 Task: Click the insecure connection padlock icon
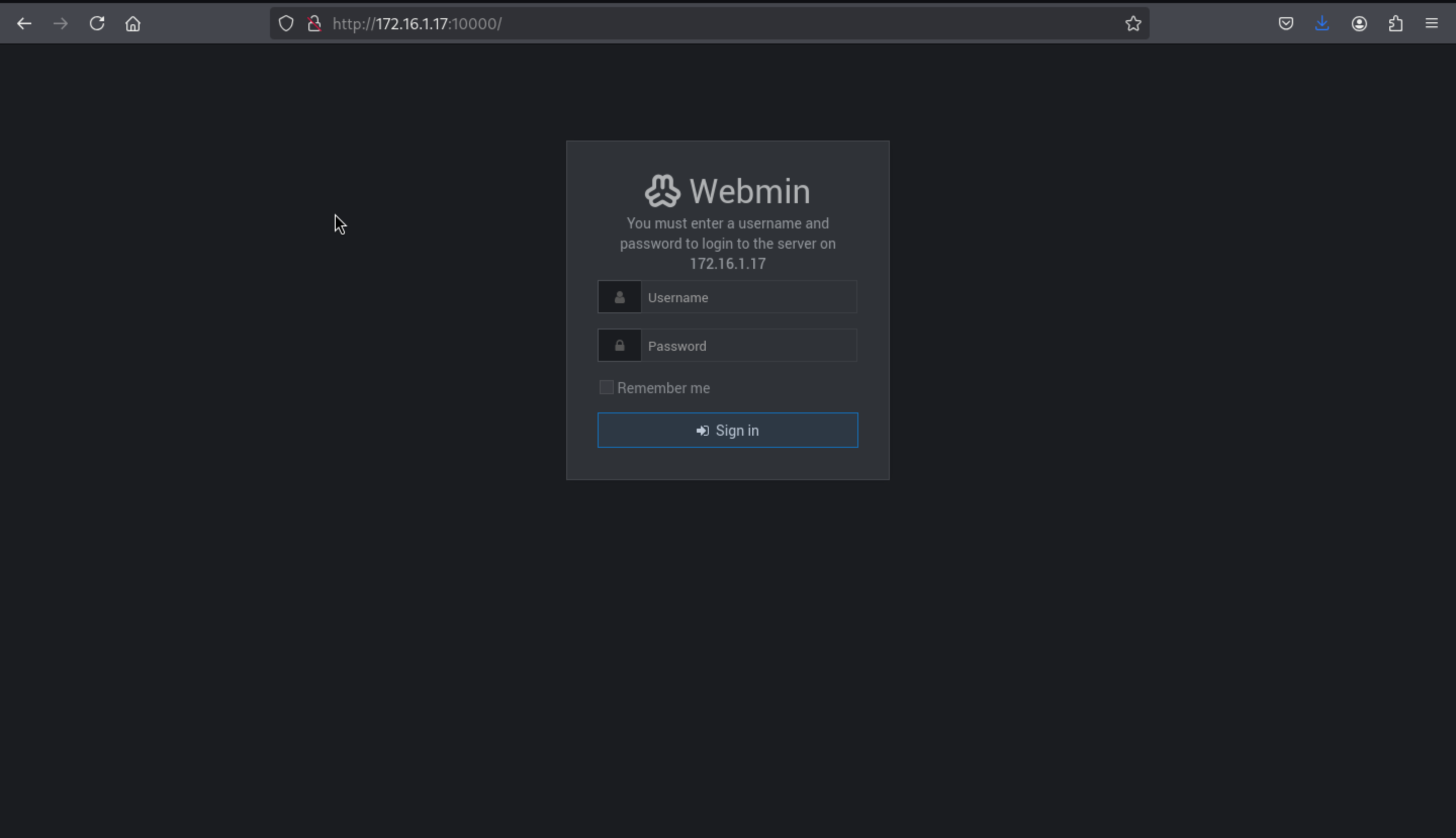point(314,24)
